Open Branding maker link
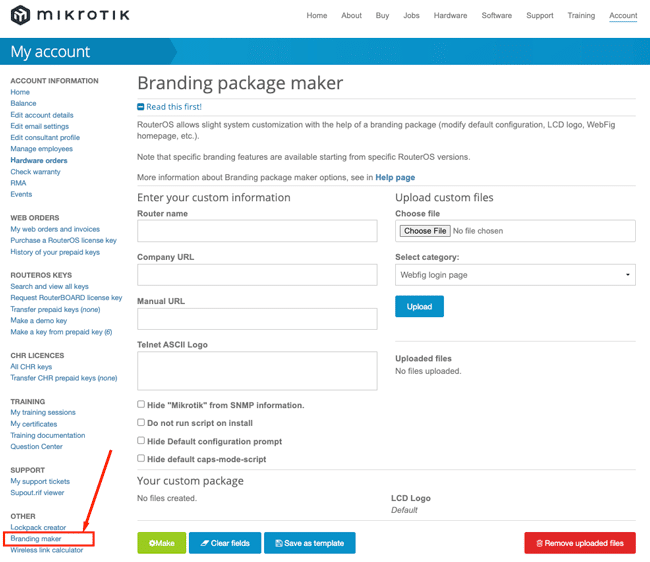Image resolution: width=650 pixels, height=562 pixels. pos(36,538)
